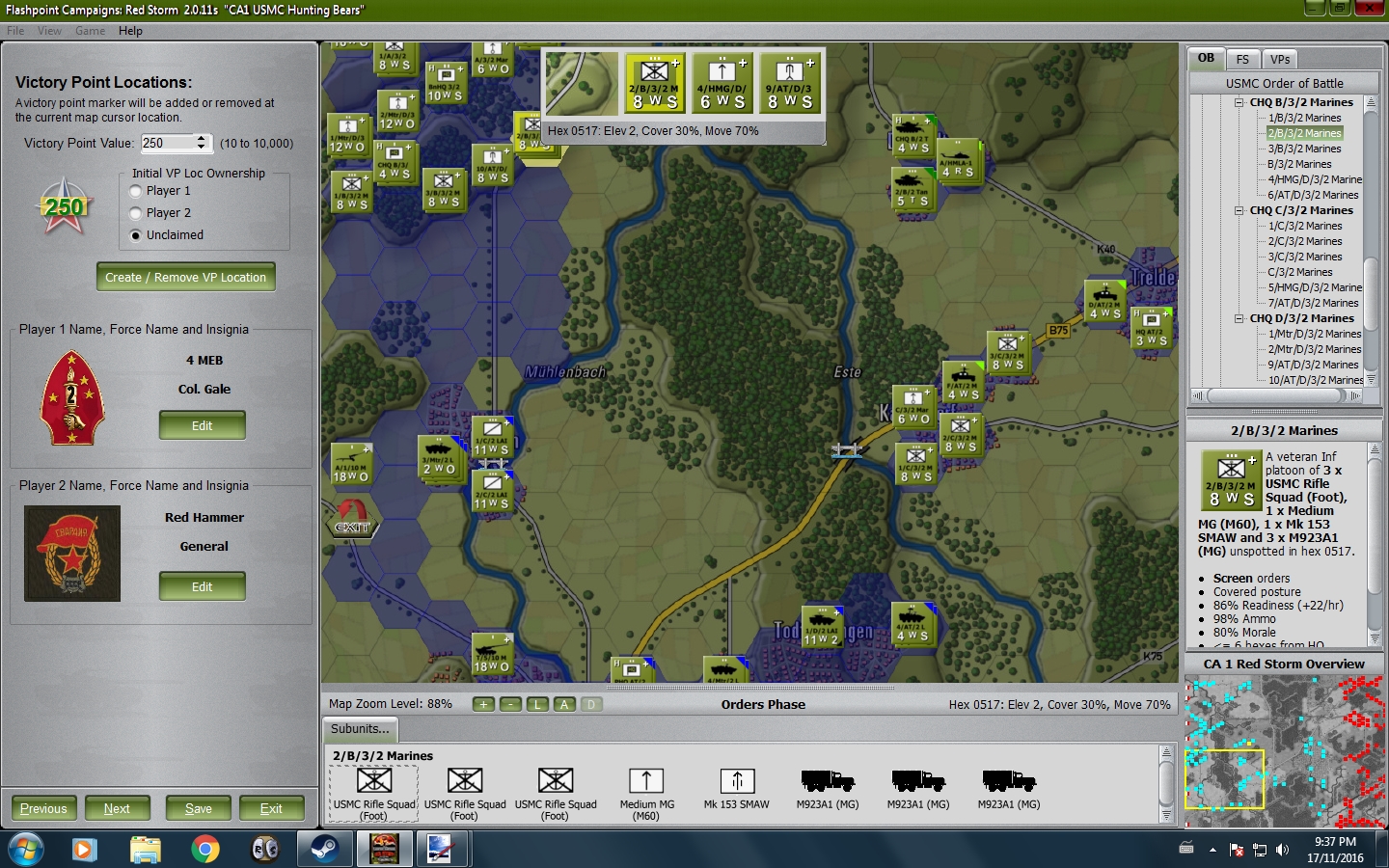Image resolution: width=1389 pixels, height=868 pixels.
Task: Select the T/5/10 M artillery counter
Action: coord(491,654)
